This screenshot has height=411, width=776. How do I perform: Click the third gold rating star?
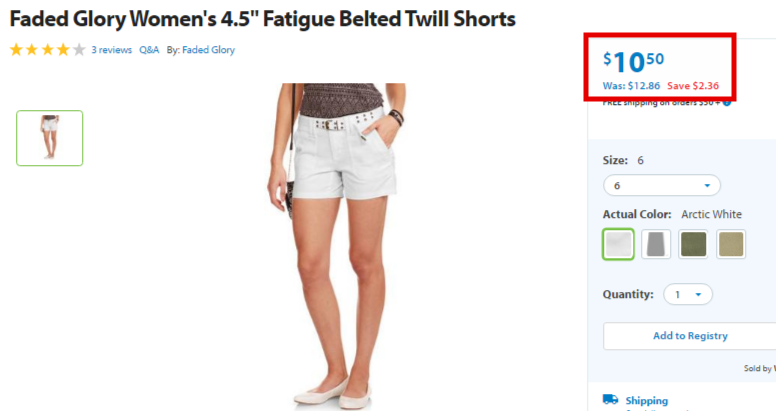[x=48, y=50]
